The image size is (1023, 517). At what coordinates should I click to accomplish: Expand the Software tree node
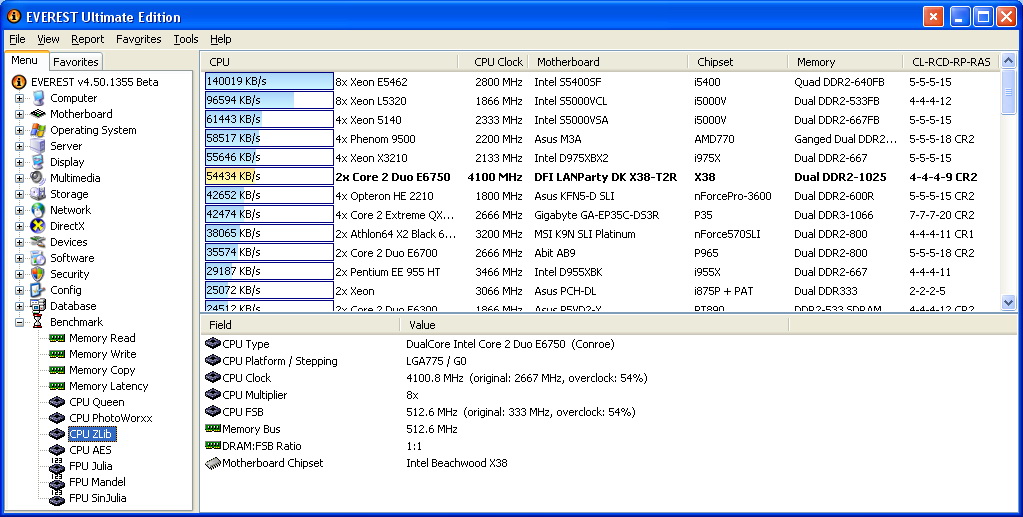click(20, 258)
